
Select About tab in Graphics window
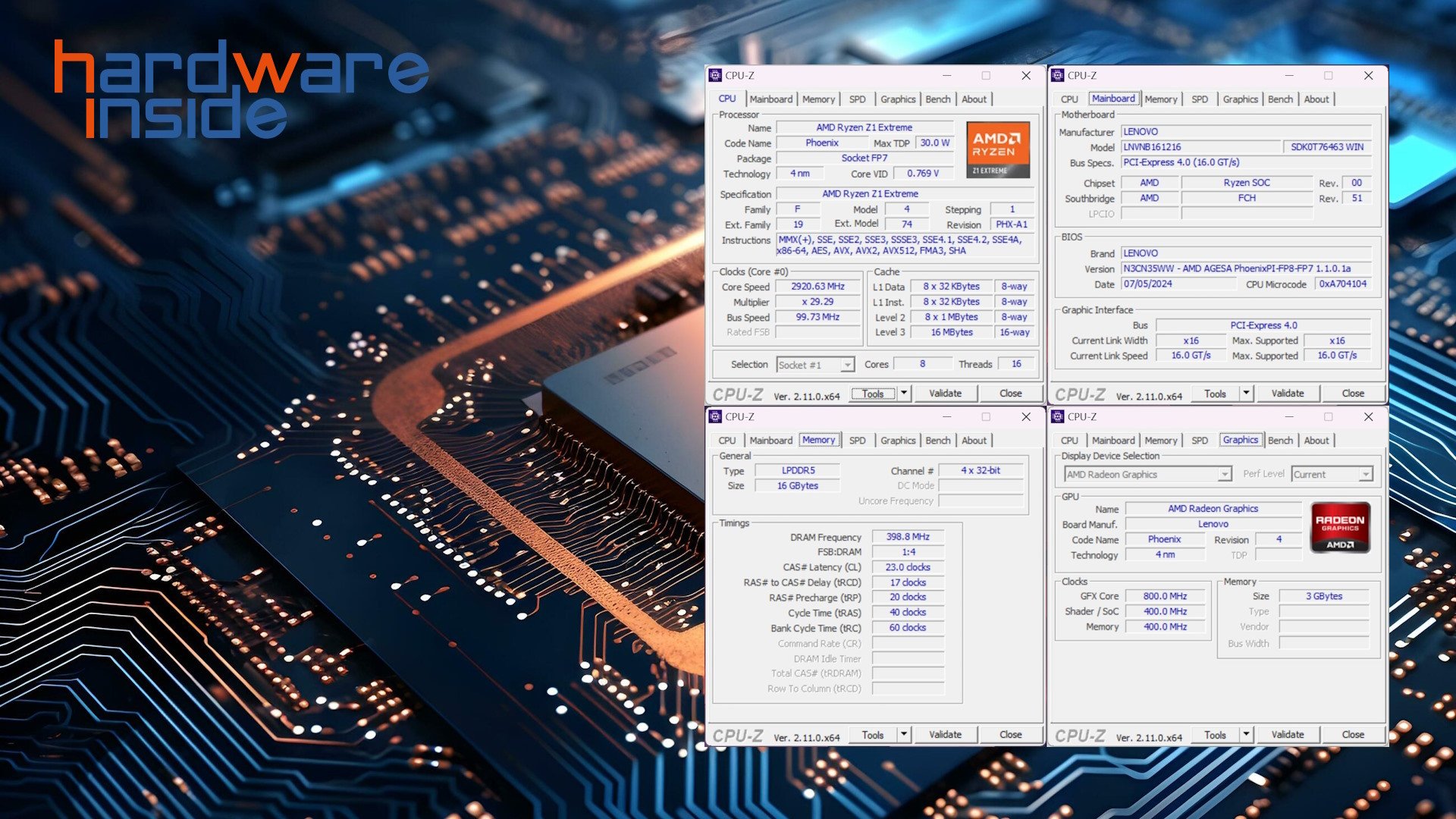pos(1316,440)
